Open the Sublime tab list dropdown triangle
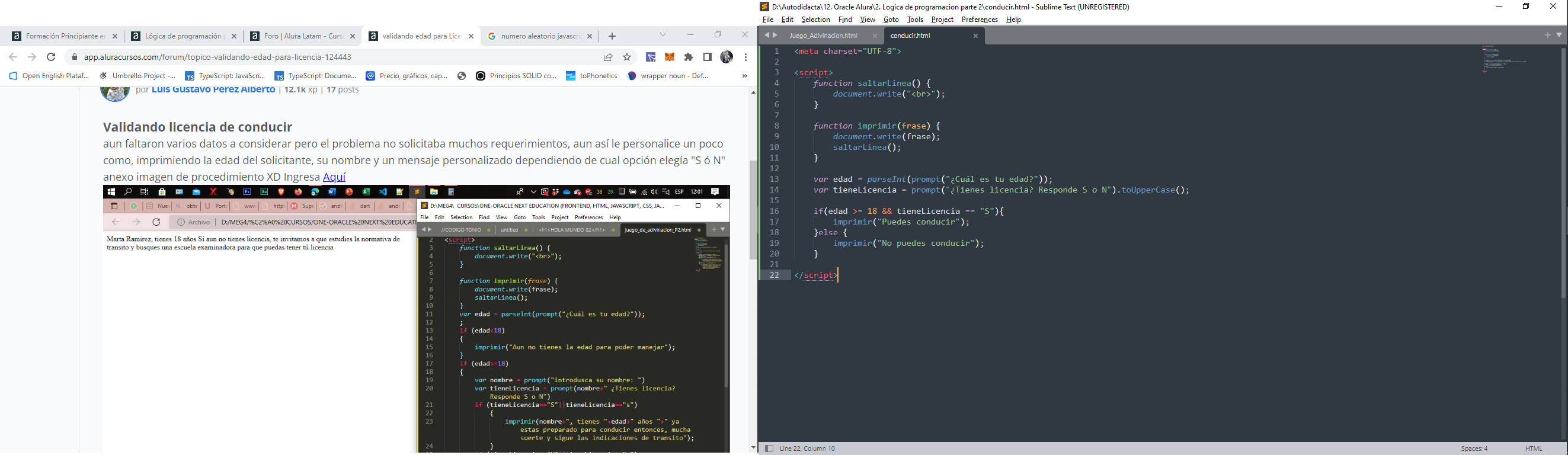The width and height of the screenshot is (1568, 455). [x=1560, y=36]
